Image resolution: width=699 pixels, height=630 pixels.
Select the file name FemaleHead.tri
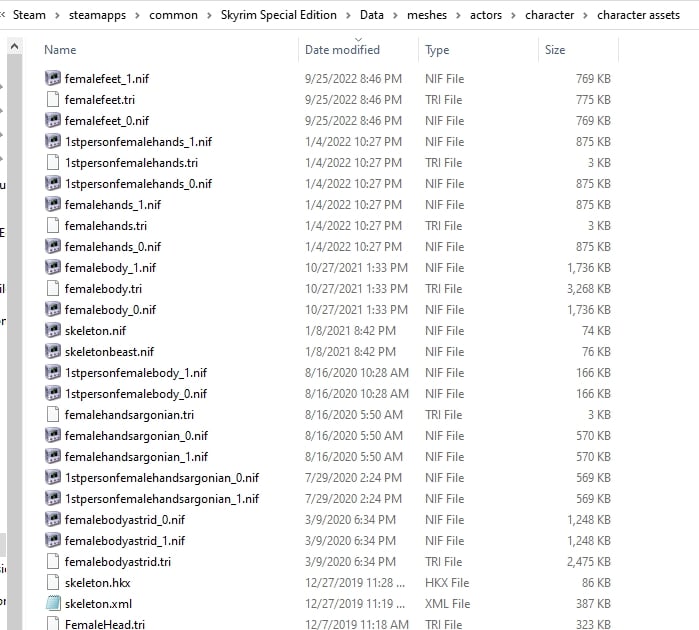(105, 624)
